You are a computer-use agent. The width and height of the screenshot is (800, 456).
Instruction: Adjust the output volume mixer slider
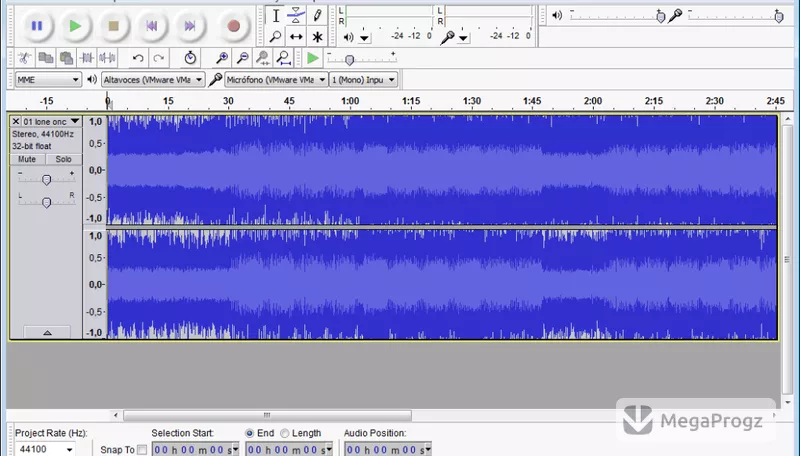(x=660, y=17)
